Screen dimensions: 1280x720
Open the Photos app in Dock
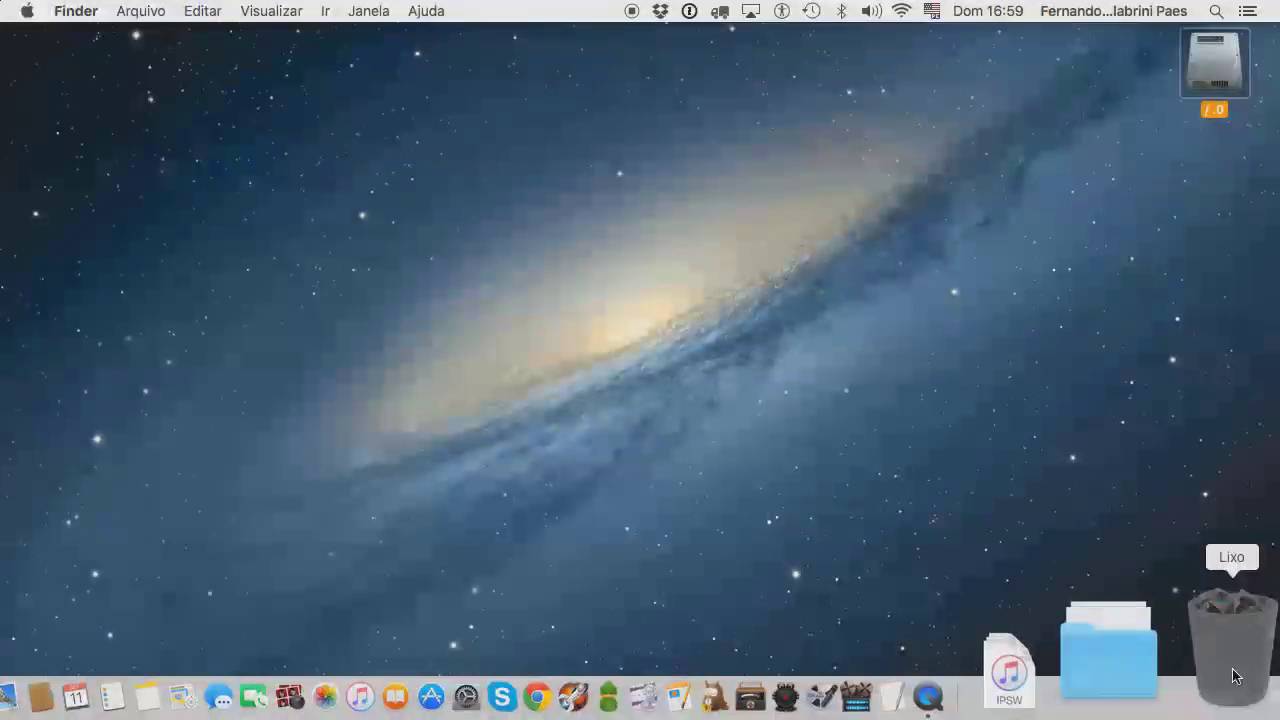coord(325,697)
